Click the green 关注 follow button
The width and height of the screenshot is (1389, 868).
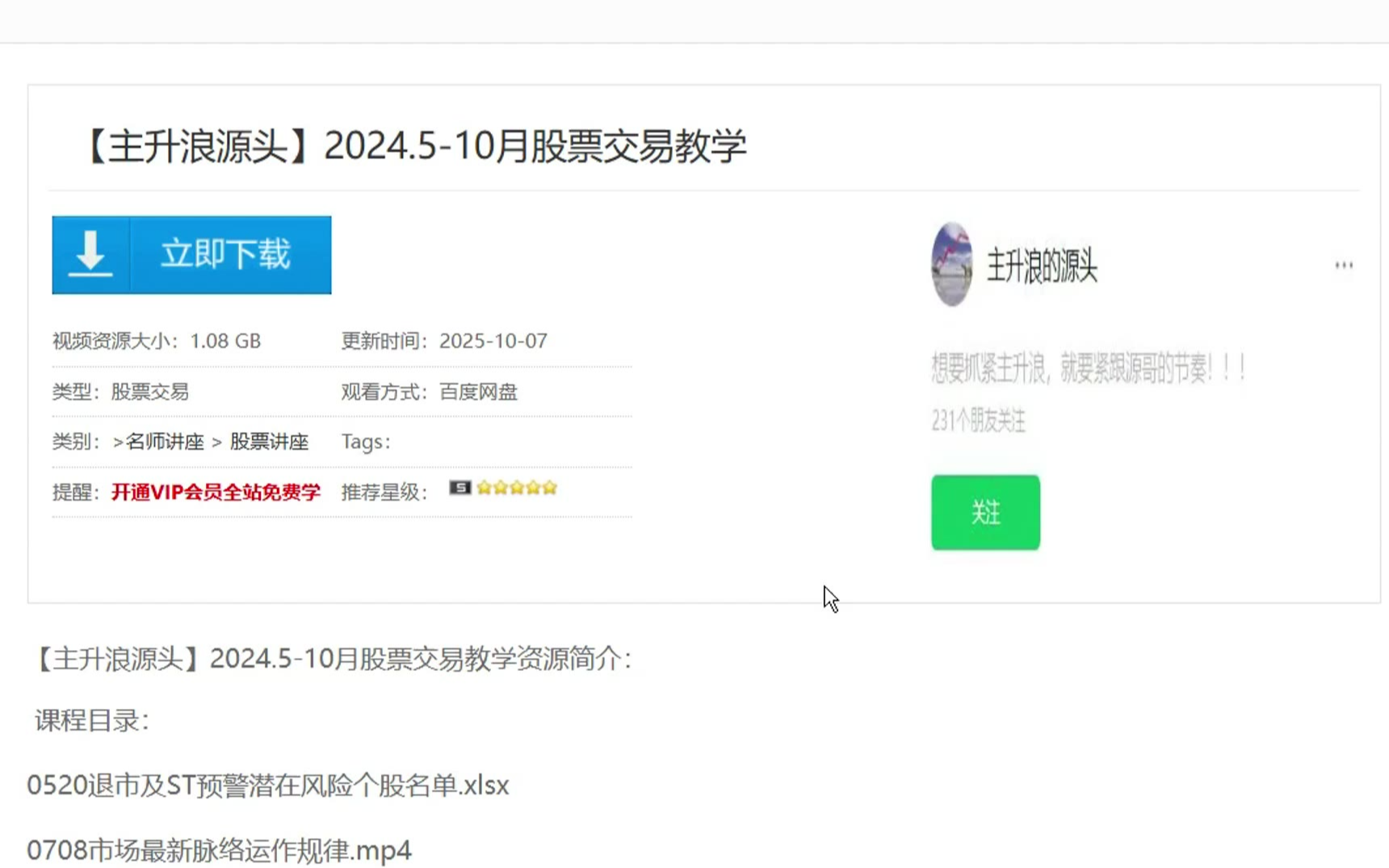click(x=985, y=513)
